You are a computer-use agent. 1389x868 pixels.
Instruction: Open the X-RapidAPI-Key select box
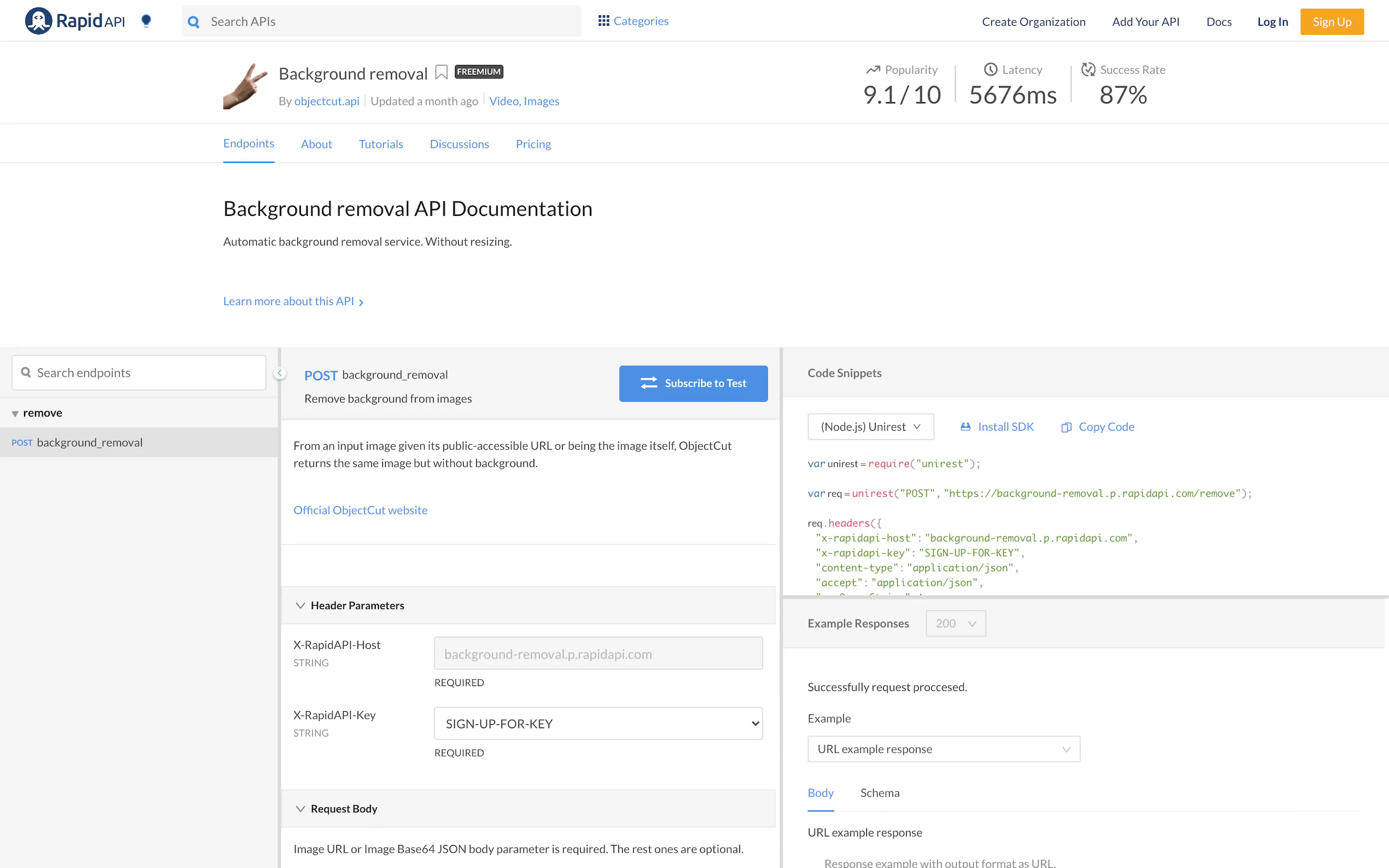598,723
